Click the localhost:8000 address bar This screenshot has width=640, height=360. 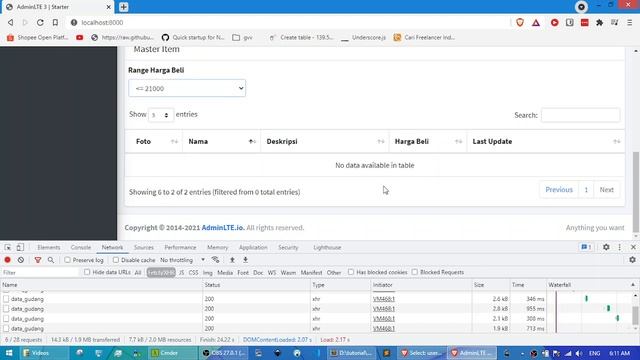(x=286, y=22)
